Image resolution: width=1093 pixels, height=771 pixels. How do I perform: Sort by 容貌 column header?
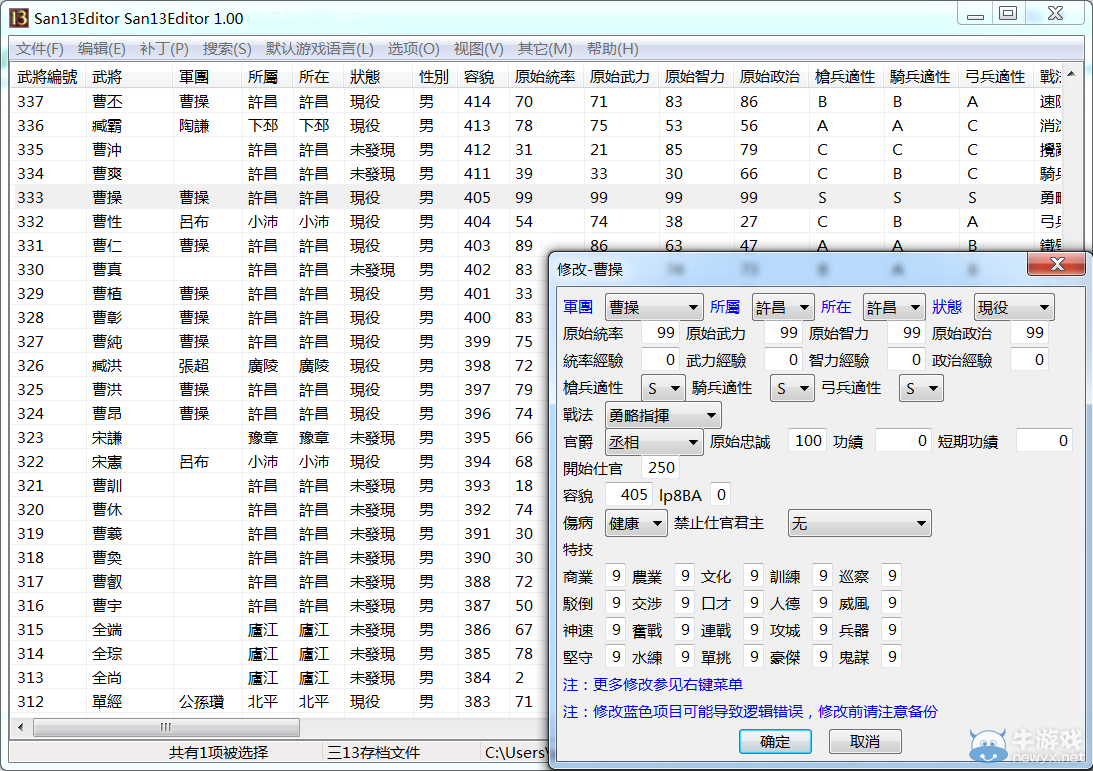(481, 77)
